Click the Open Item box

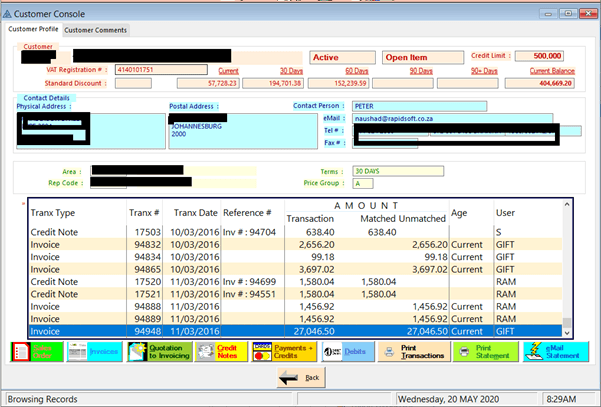[423, 57]
